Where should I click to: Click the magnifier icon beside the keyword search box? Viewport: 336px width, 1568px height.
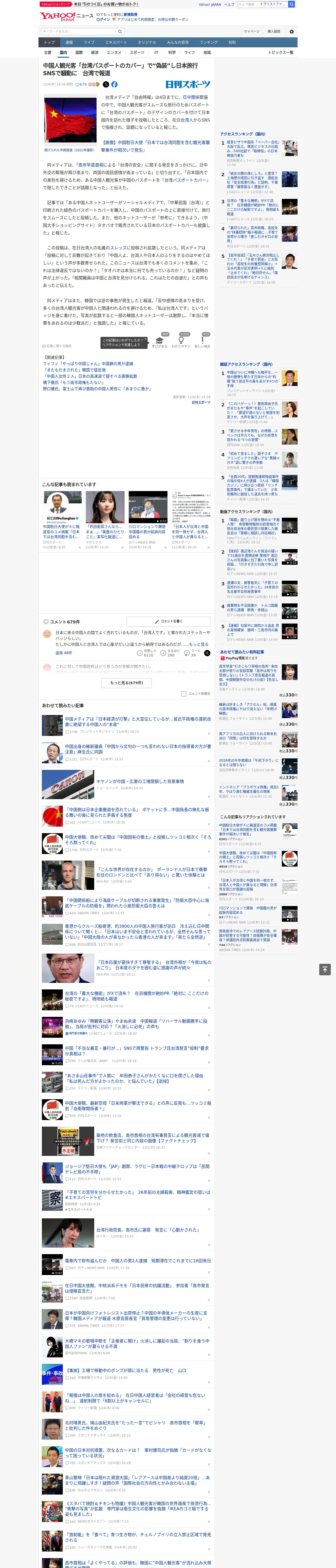[x=120, y=31]
